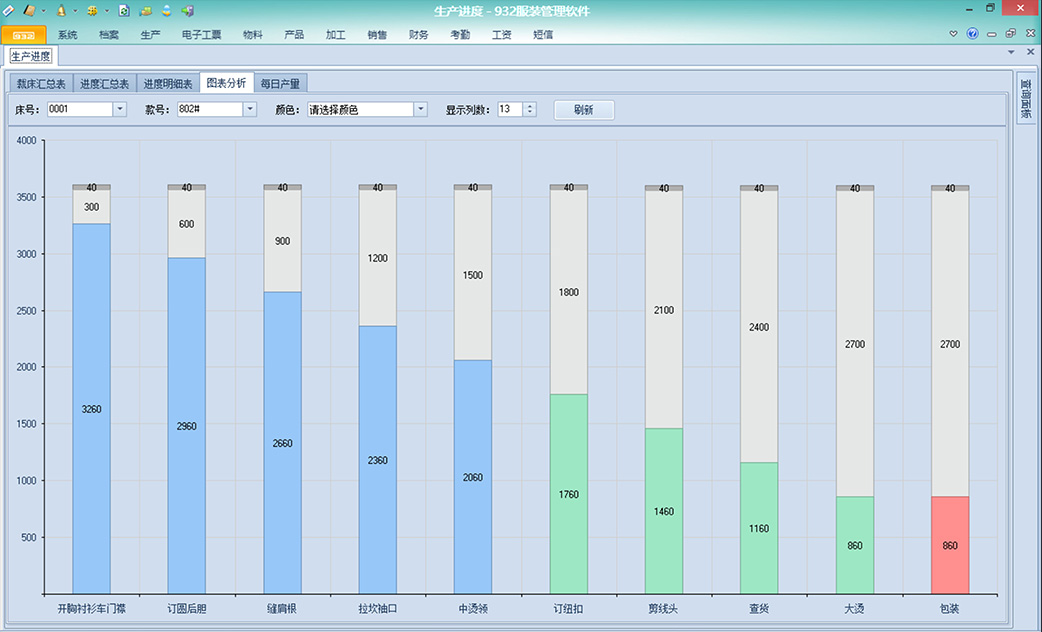Open the document tab list dropdown arrow
The image size is (1042, 632).
[1011, 52]
